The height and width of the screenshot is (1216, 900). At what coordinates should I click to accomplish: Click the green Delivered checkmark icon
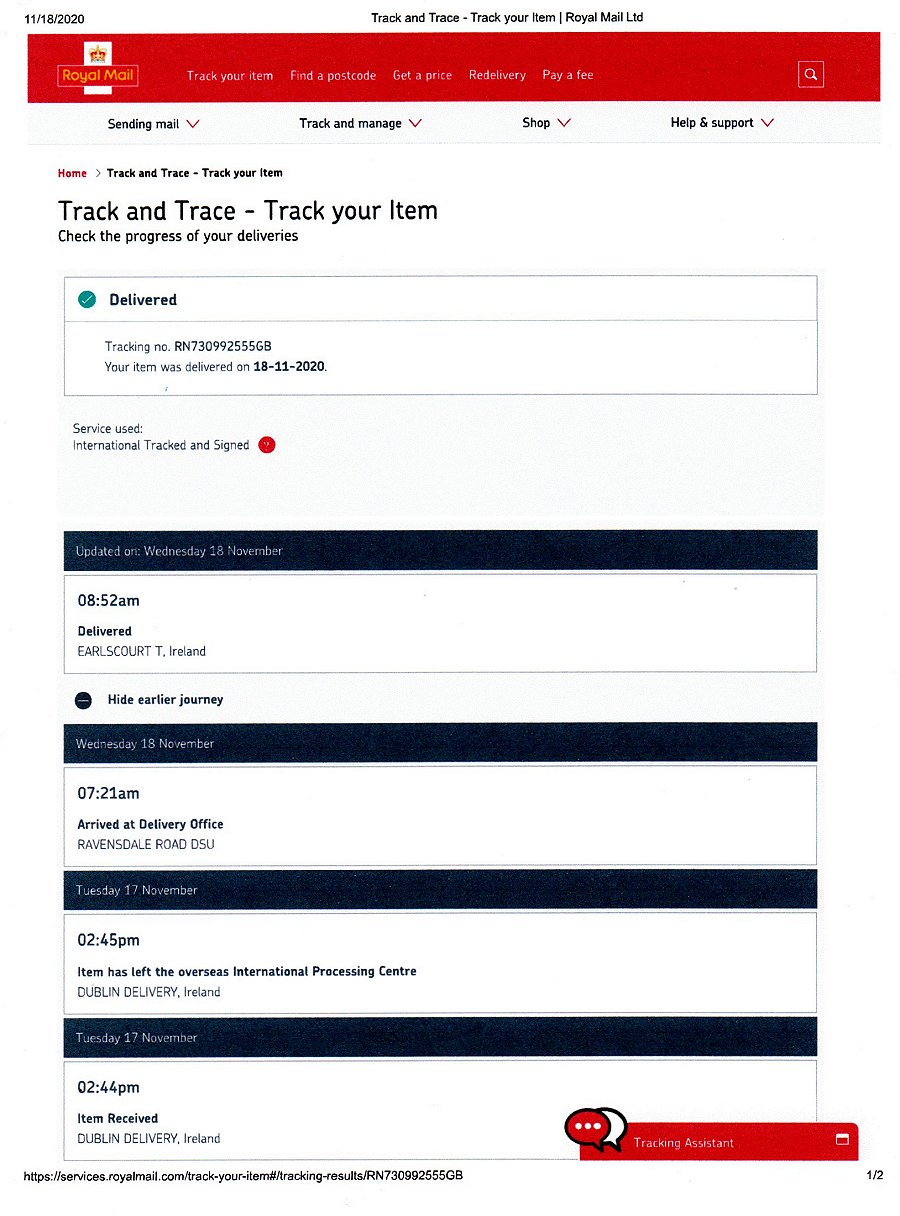click(x=87, y=299)
